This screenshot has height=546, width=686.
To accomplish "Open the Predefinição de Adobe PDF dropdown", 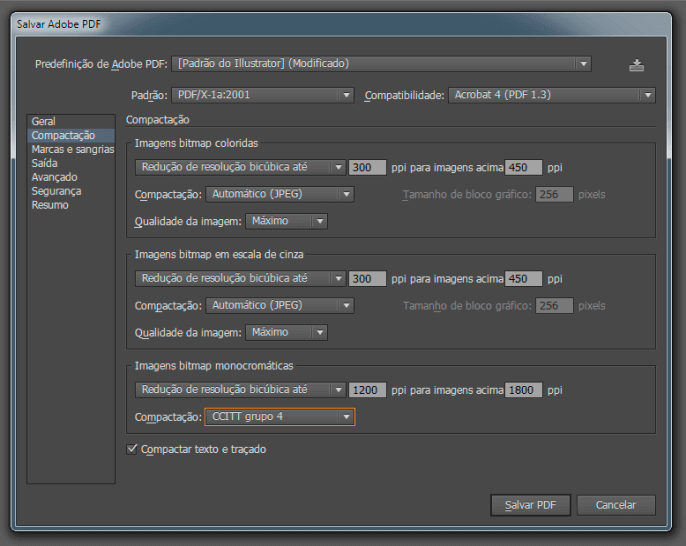I will [382, 64].
